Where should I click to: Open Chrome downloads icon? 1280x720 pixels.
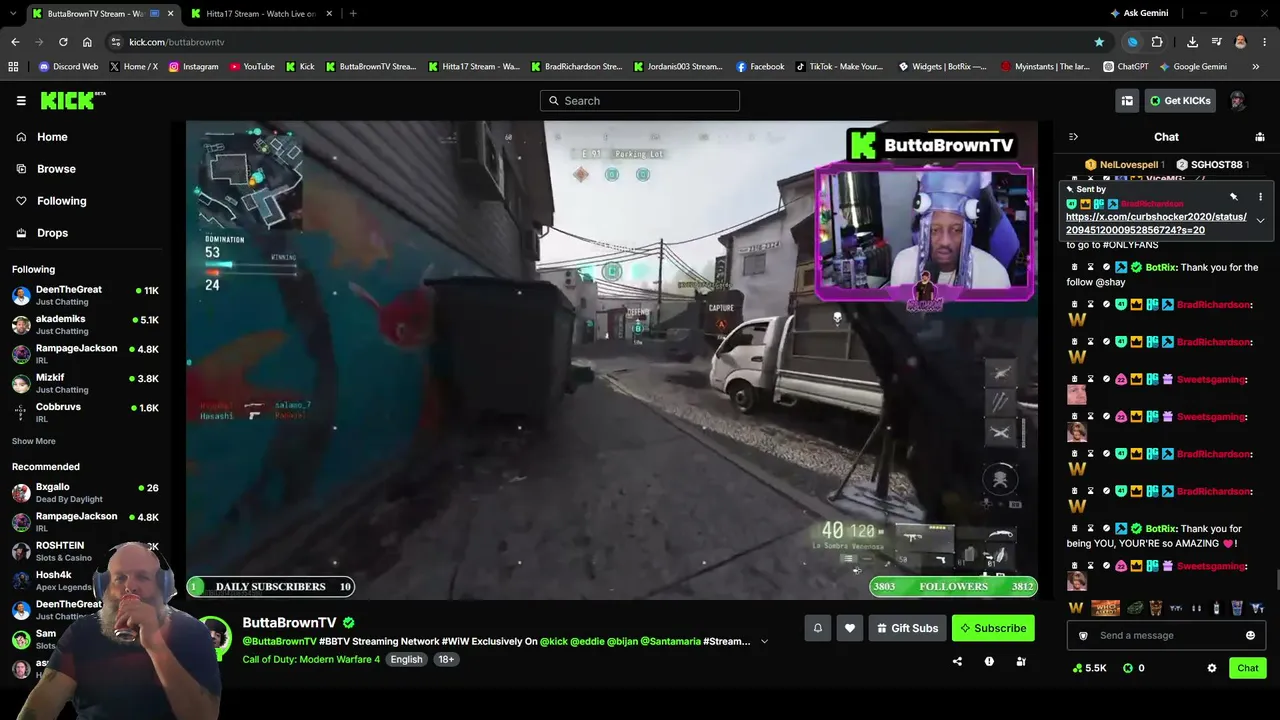coord(1192,42)
